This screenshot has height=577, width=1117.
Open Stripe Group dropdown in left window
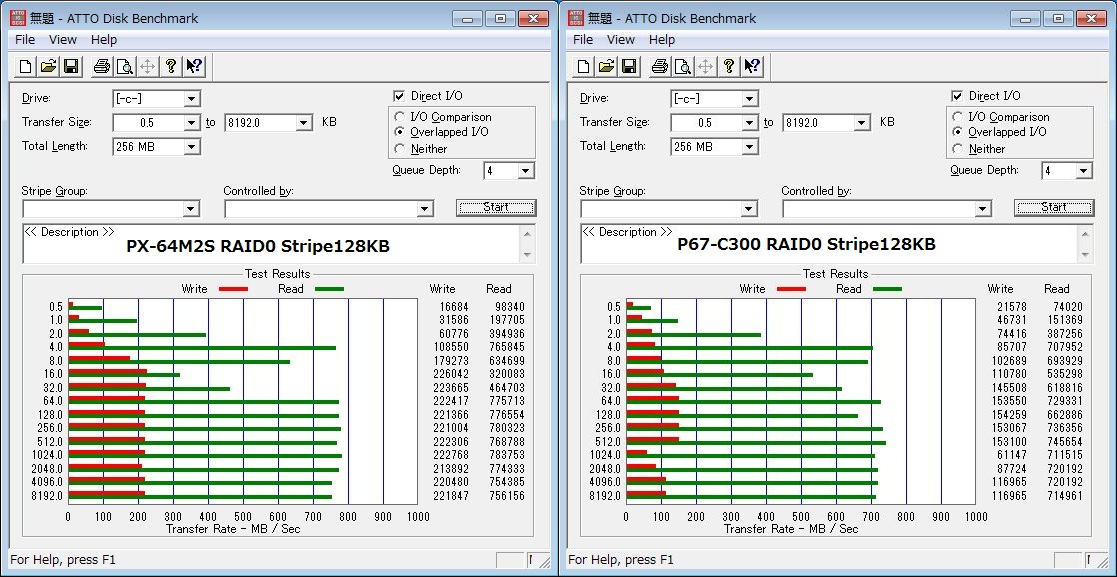[191, 209]
